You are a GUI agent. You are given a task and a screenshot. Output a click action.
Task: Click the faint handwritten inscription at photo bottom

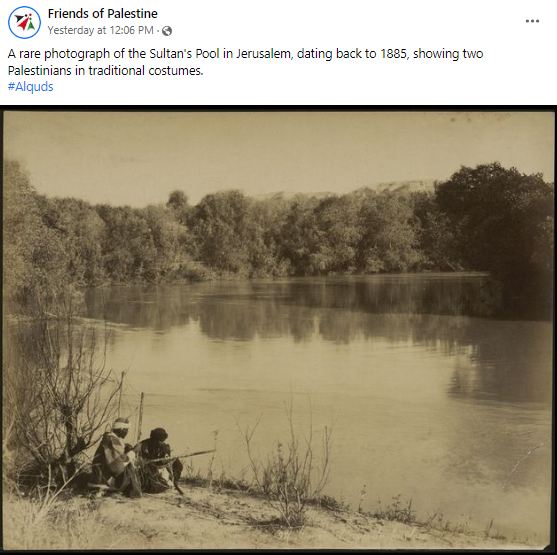[x=350, y=534]
